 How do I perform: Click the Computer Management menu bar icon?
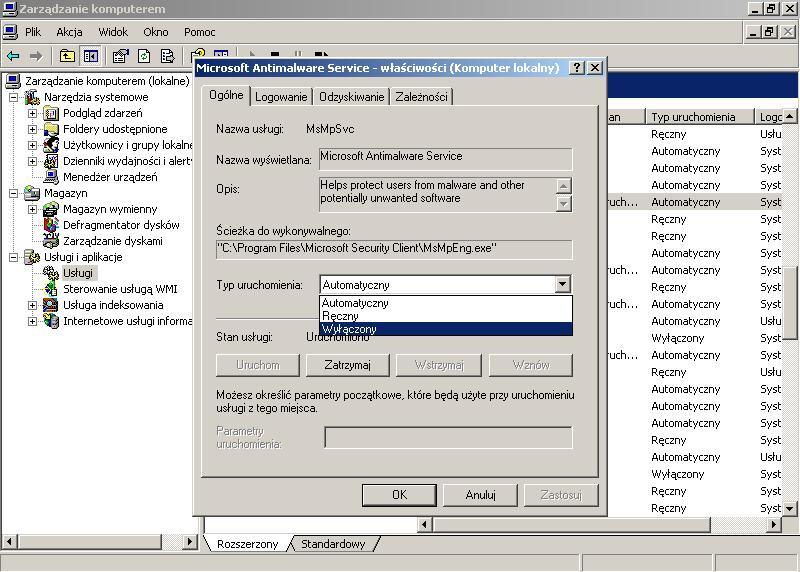(x=10, y=32)
